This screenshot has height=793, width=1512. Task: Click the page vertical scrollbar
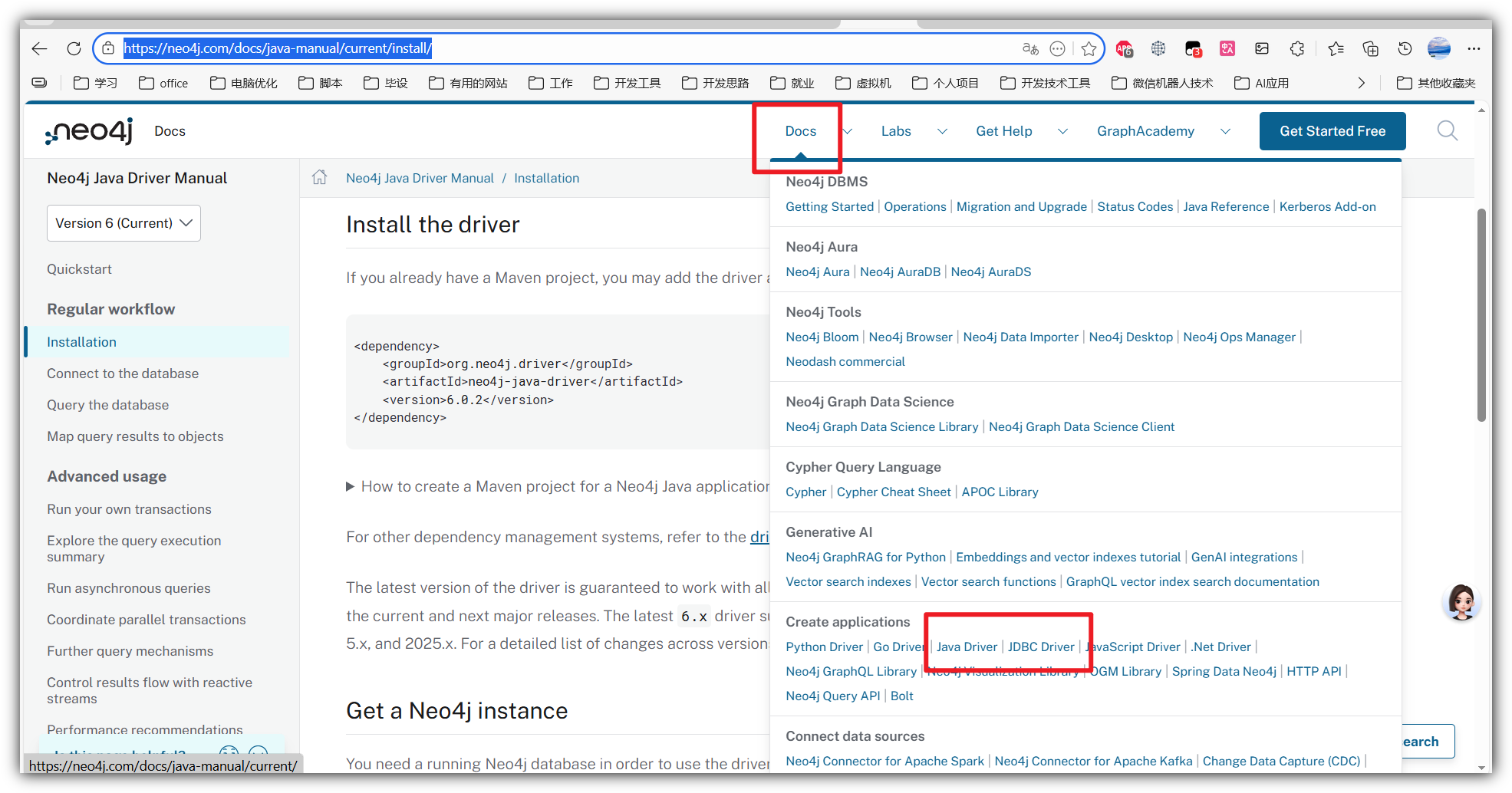(x=1481, y=314)
